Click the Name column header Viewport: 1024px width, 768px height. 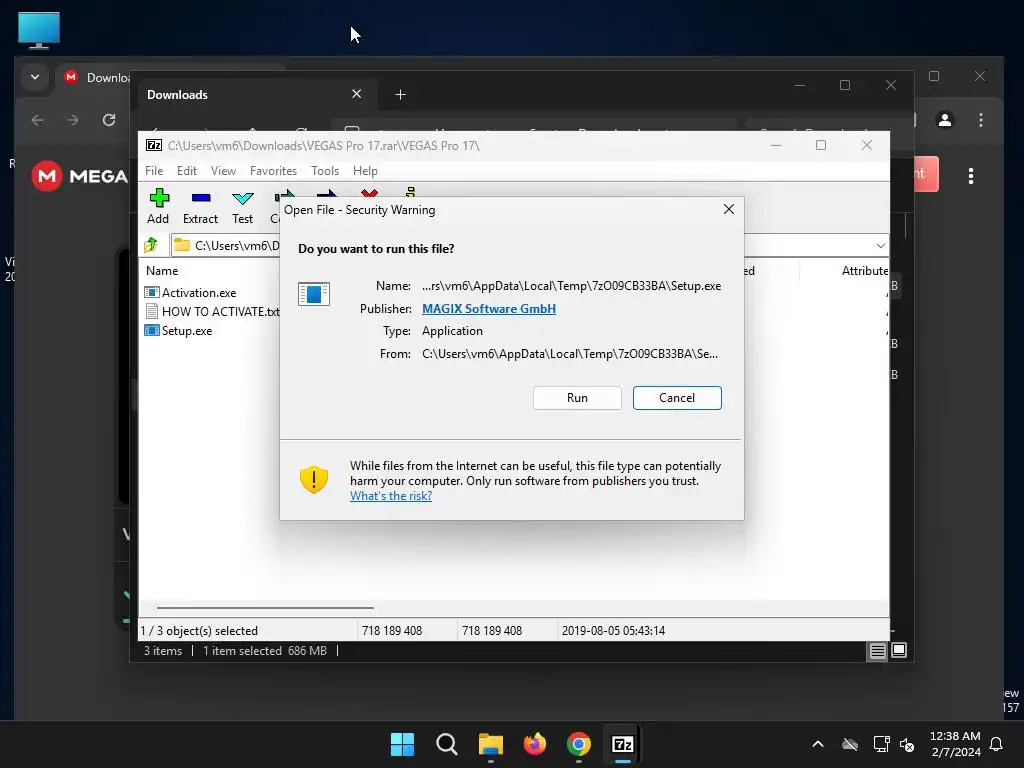pos(162,270)
